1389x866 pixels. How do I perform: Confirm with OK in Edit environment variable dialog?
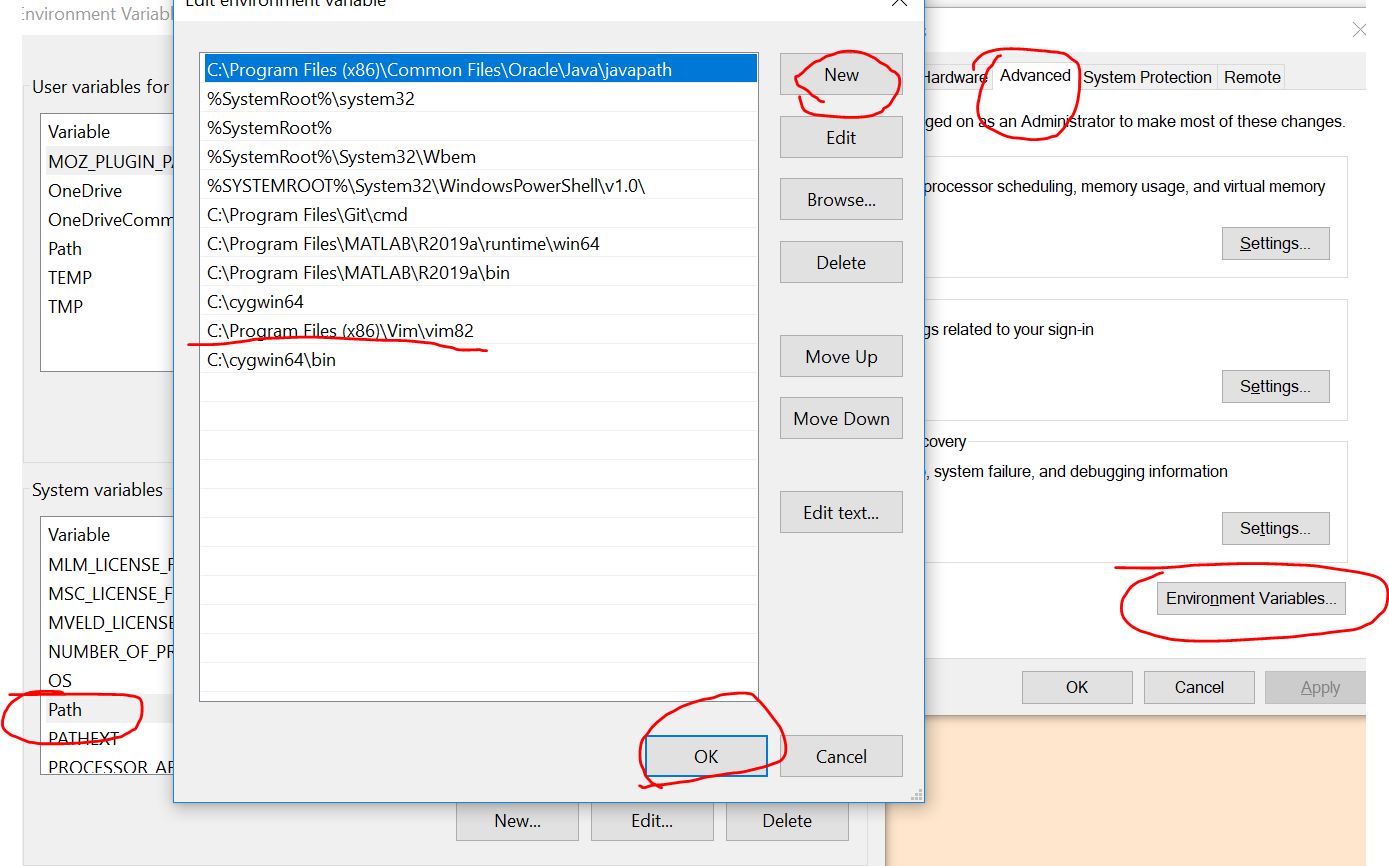tap(706, 757)
